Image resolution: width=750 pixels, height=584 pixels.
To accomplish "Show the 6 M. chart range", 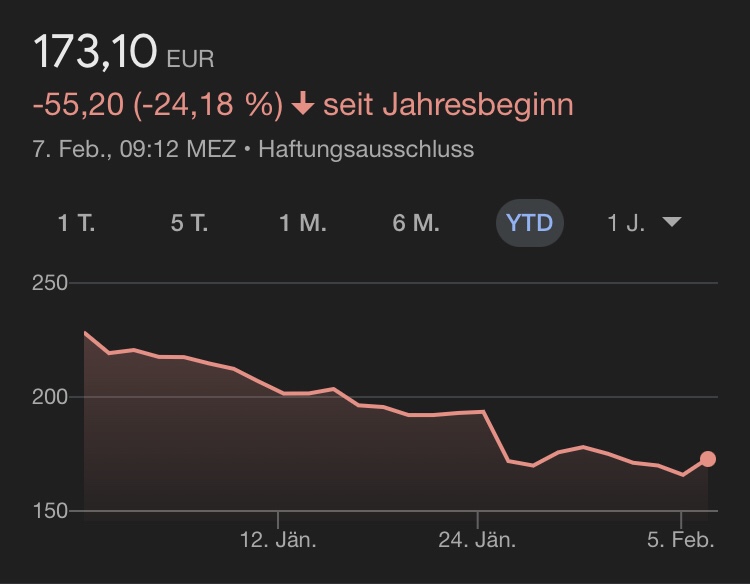I will pos(416,223).
